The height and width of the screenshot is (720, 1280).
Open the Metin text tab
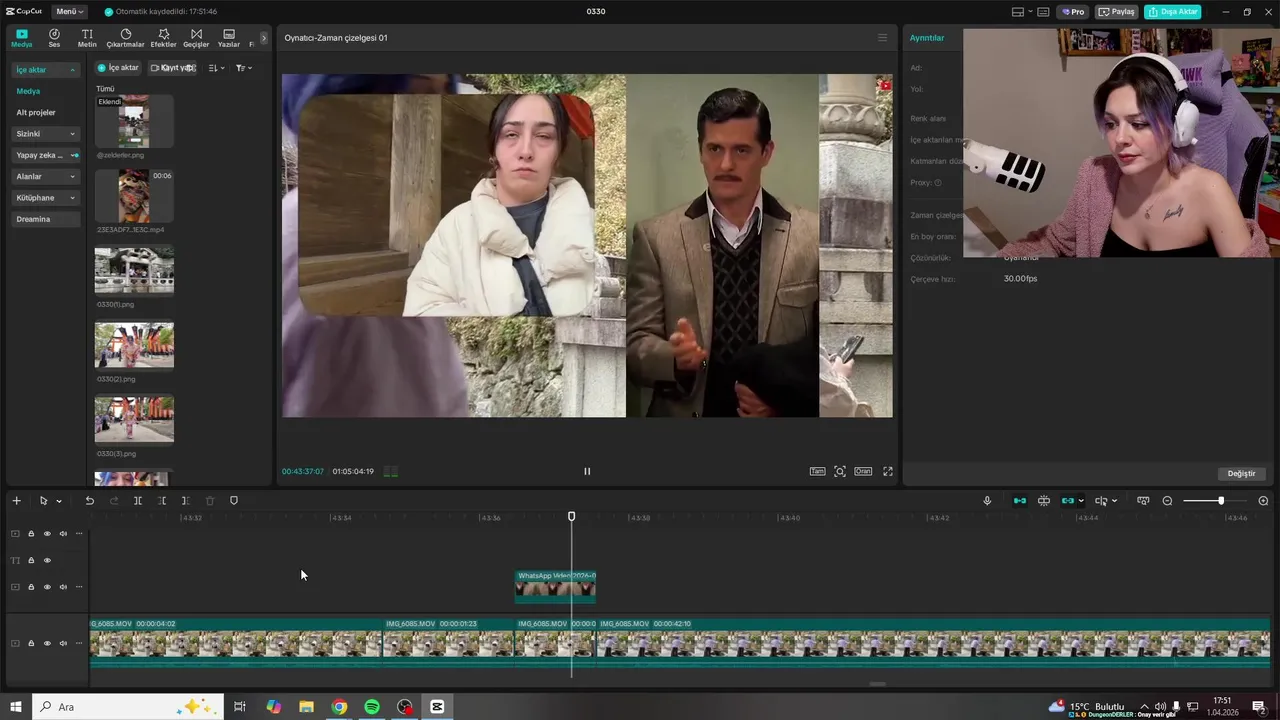[87, 38]
